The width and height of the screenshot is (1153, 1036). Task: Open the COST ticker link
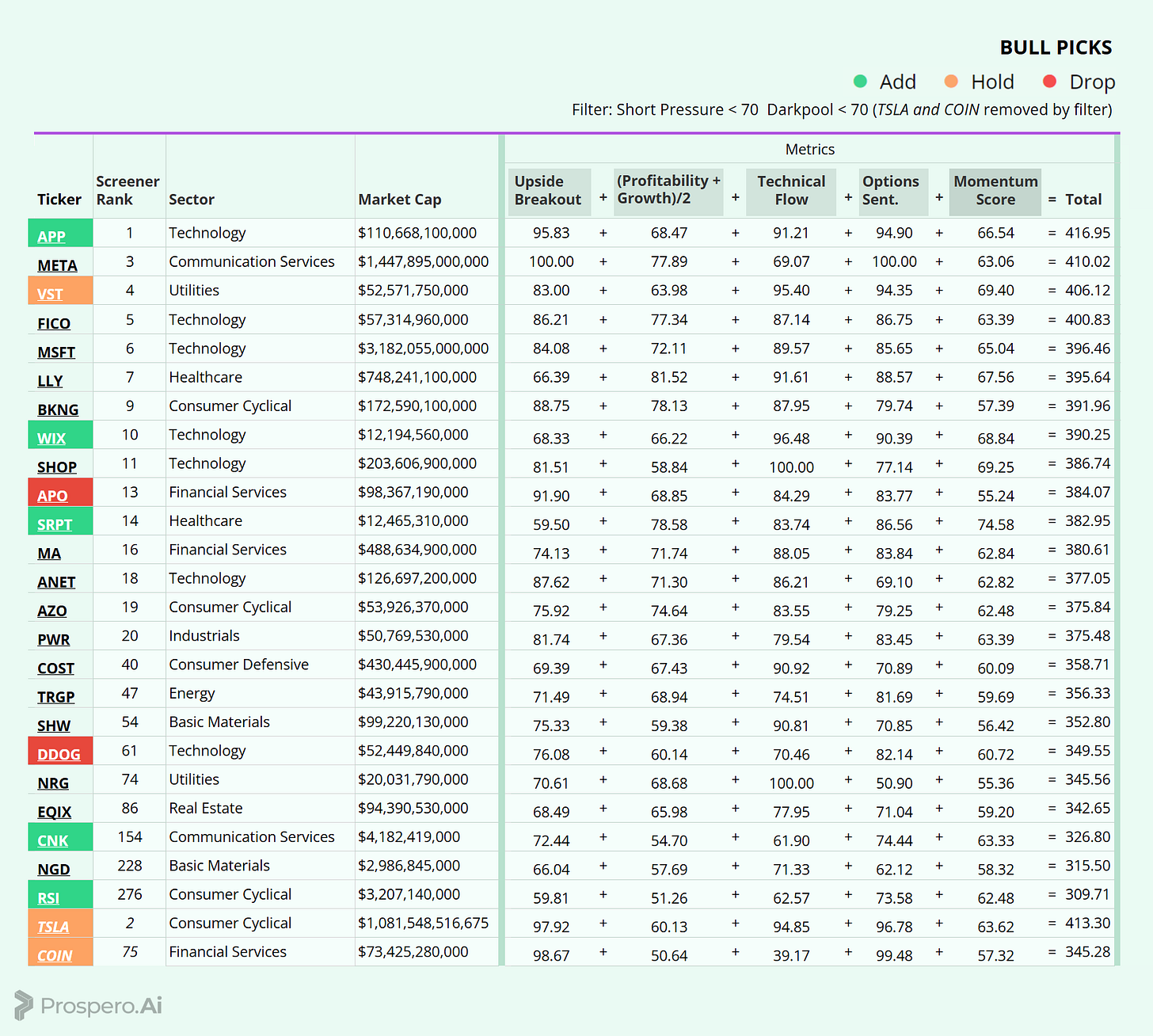pyautogui.click(x=55, y=668)
